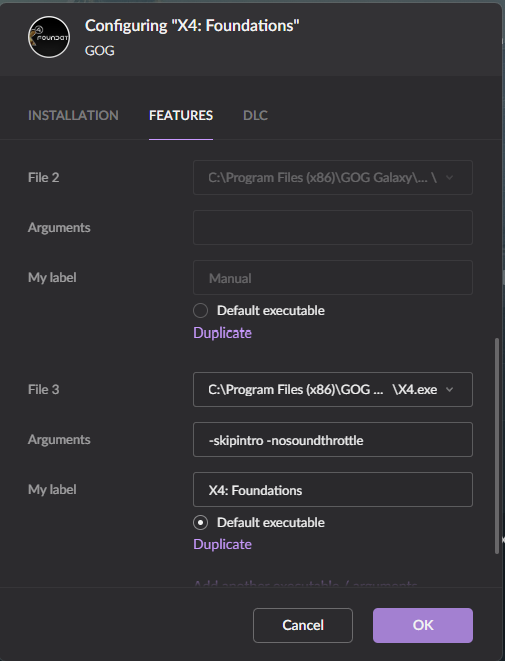Click the File 2 Arguments field

tap(333, 228)
